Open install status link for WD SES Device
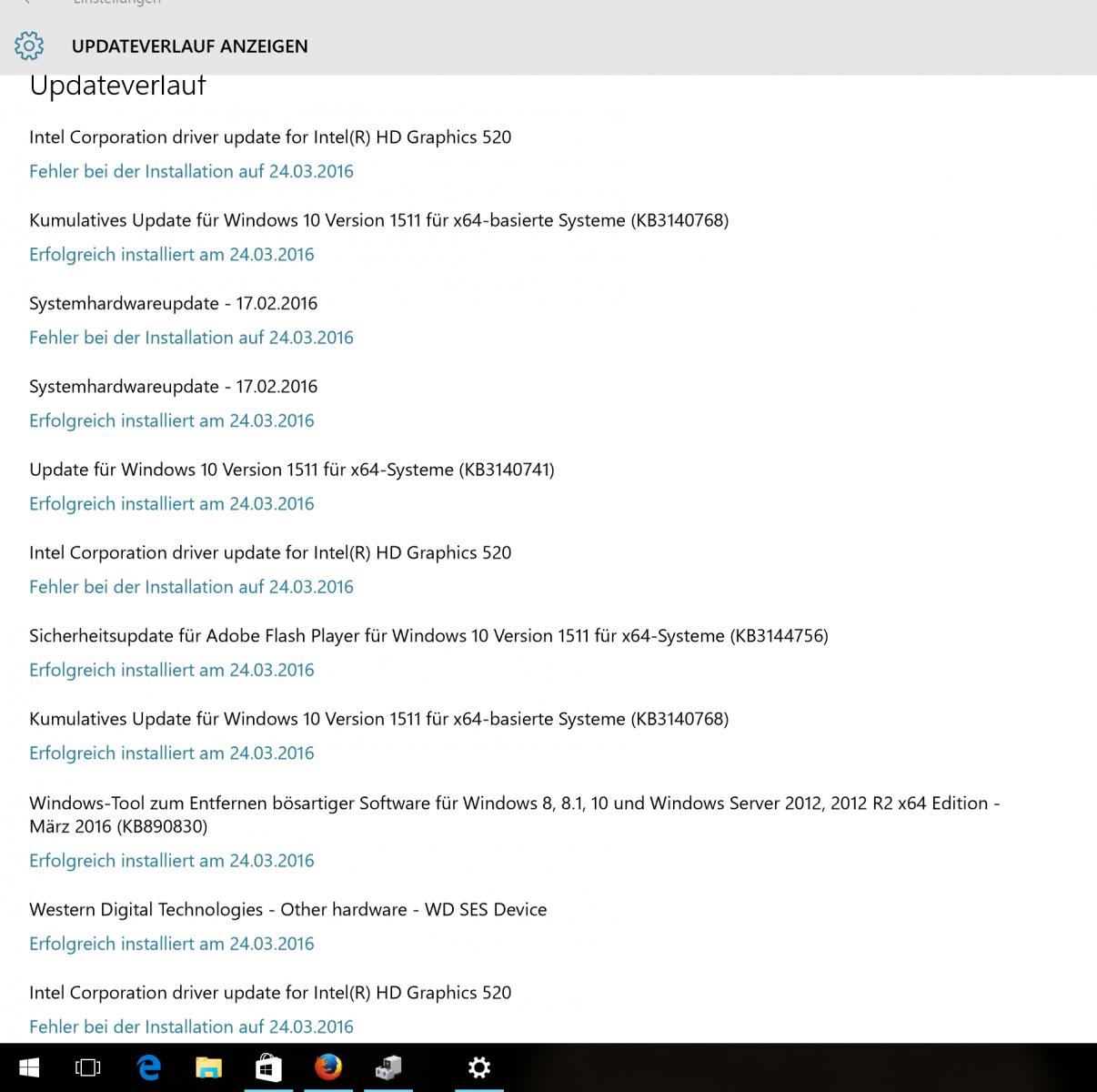 click(x=171, y=944)
